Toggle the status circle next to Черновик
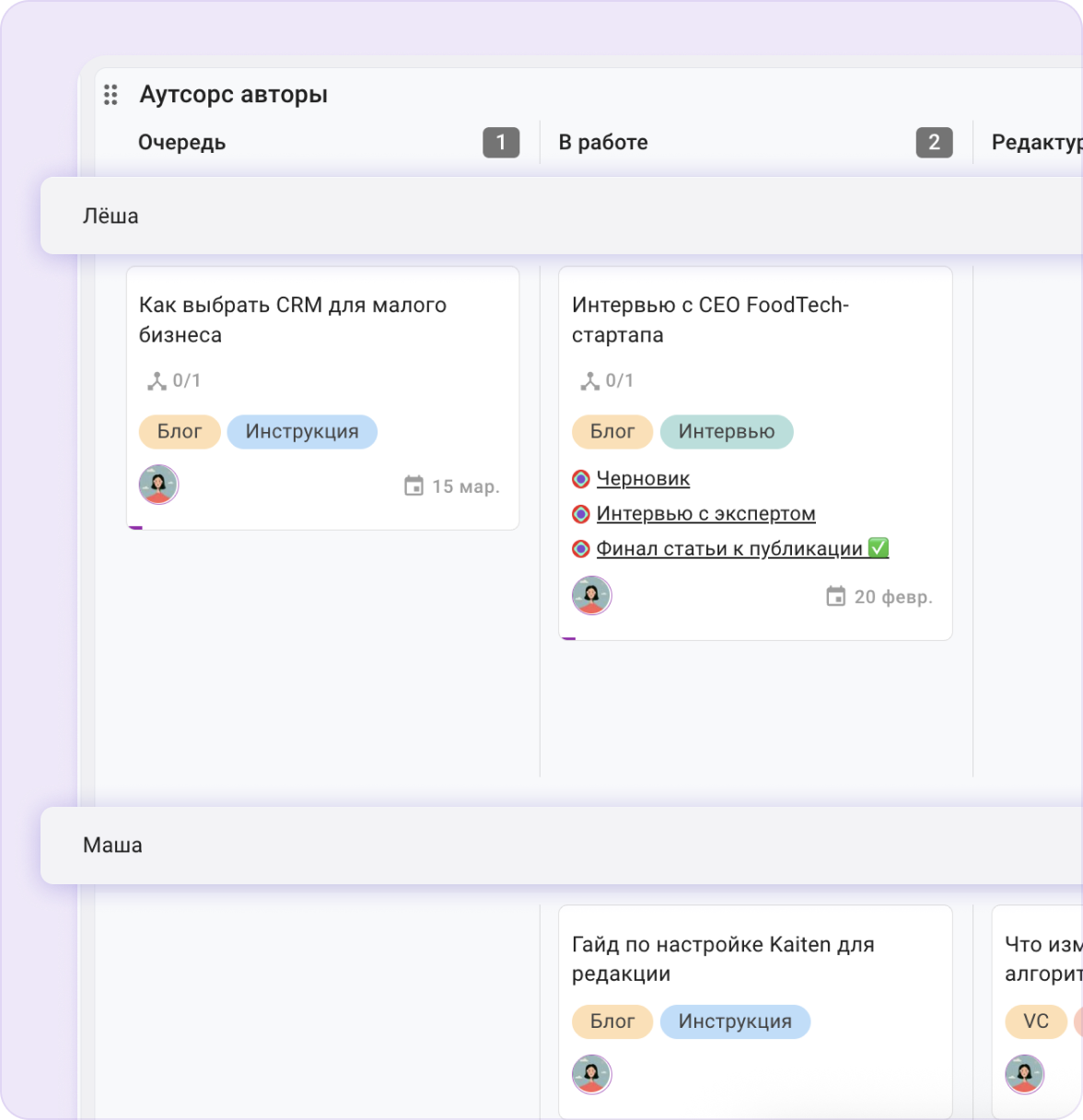This screenshot has height=1120, width=1083. (x=581, y=479)
